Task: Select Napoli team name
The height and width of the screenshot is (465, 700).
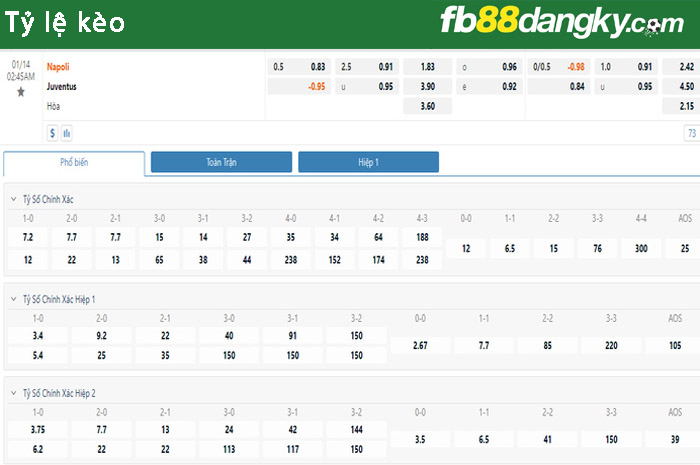Action: (58, 67)
